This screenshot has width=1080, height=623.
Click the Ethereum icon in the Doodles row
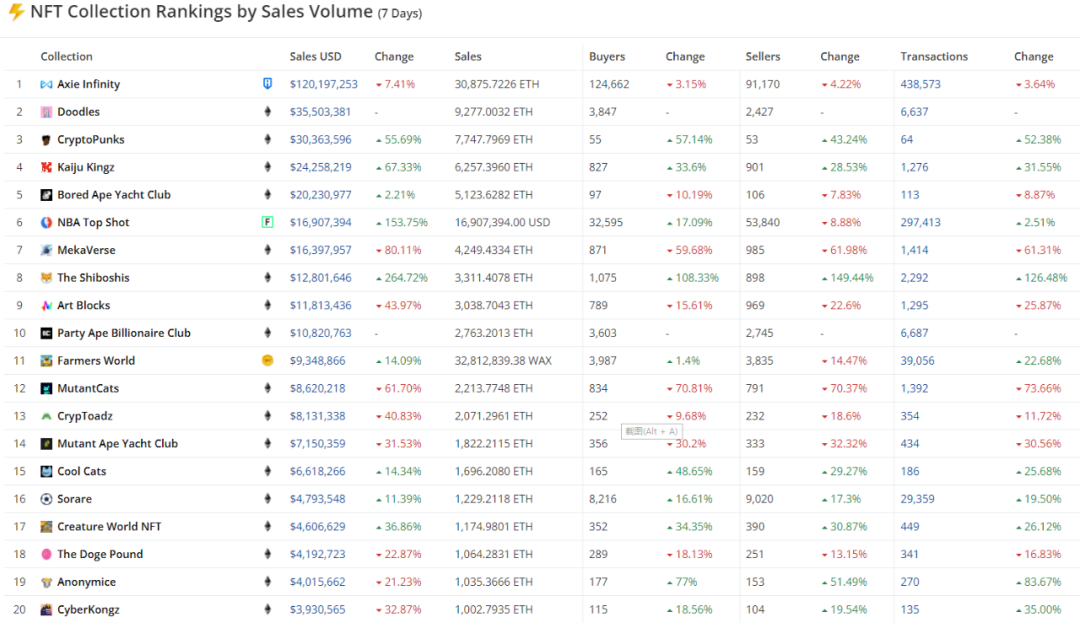267,112
